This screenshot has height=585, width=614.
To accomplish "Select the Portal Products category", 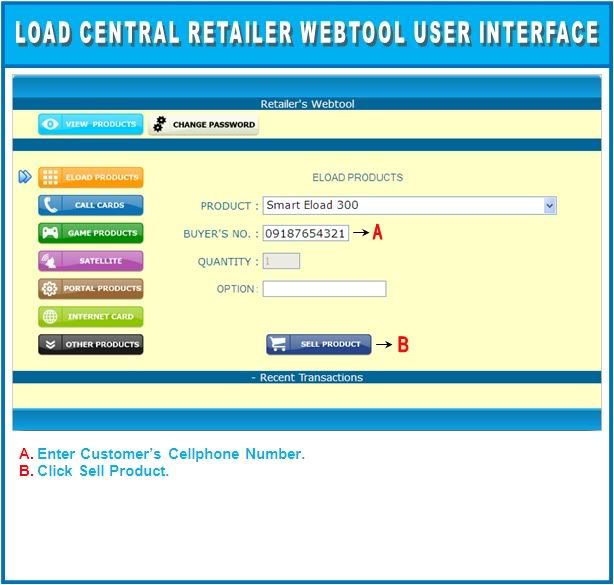I will (x=90, y=289).
